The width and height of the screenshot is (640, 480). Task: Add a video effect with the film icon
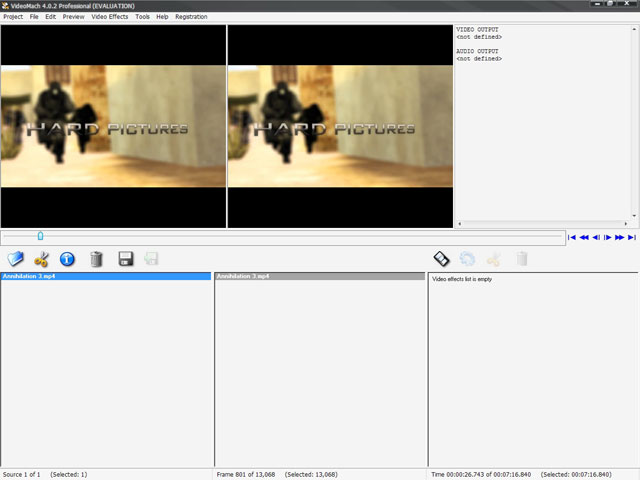tap(441, 259)
